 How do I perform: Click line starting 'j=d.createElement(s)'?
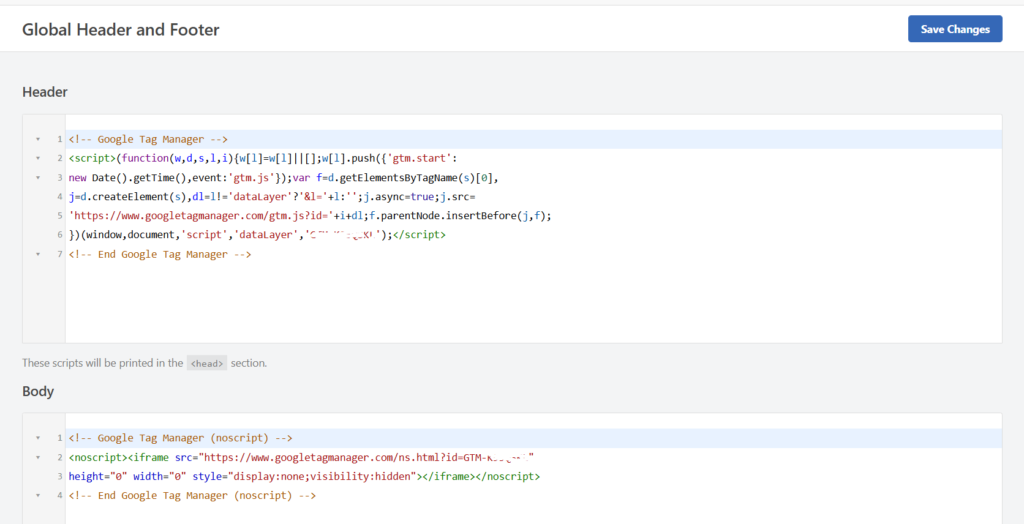pos(274,196)
